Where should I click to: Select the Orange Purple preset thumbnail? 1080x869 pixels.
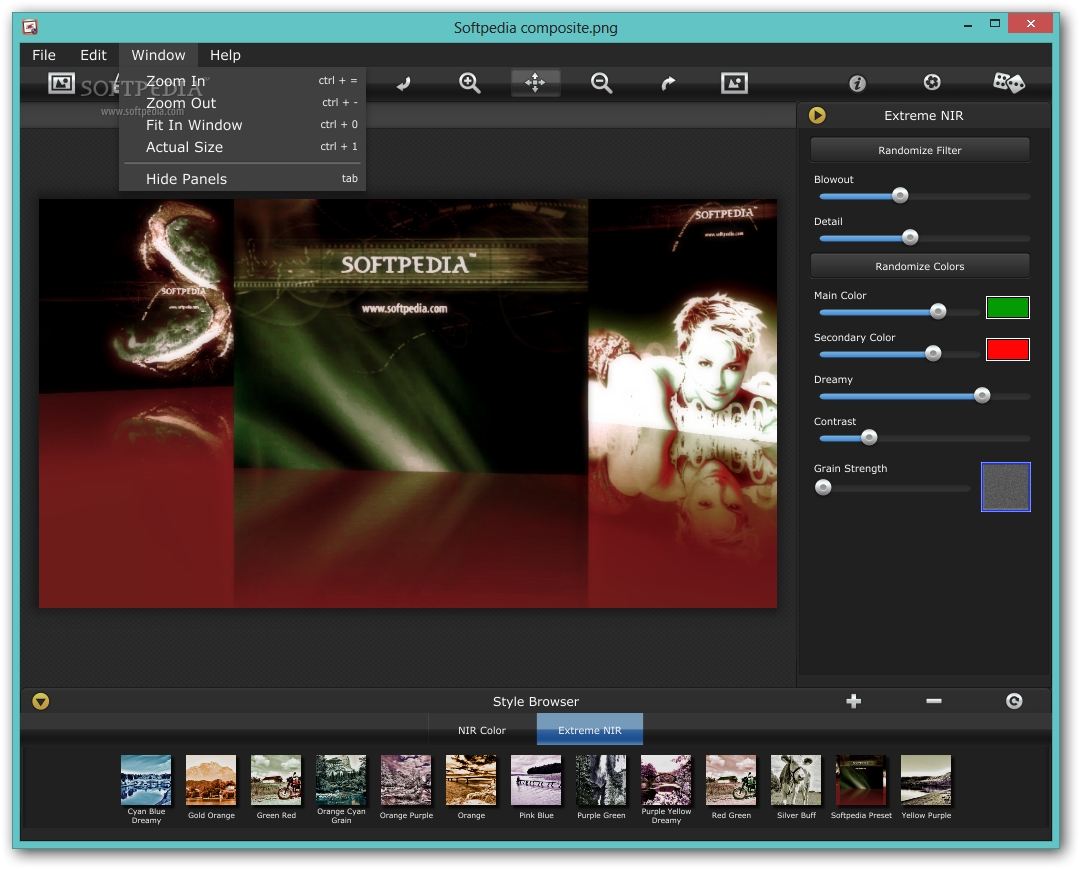coord(406,780)
